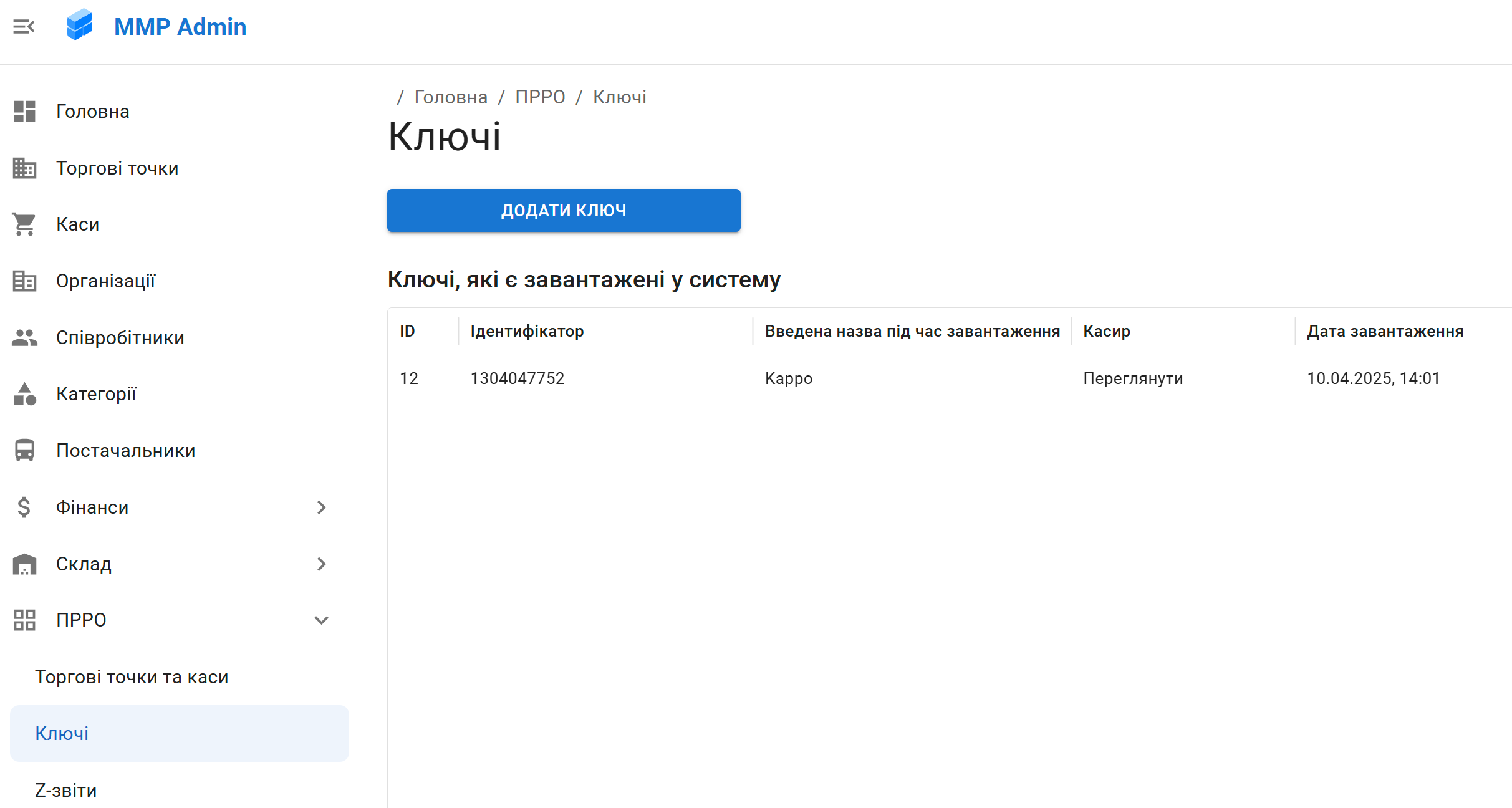Select the Ключі sidebar item
1512x808 pixels.
[62, 734]
